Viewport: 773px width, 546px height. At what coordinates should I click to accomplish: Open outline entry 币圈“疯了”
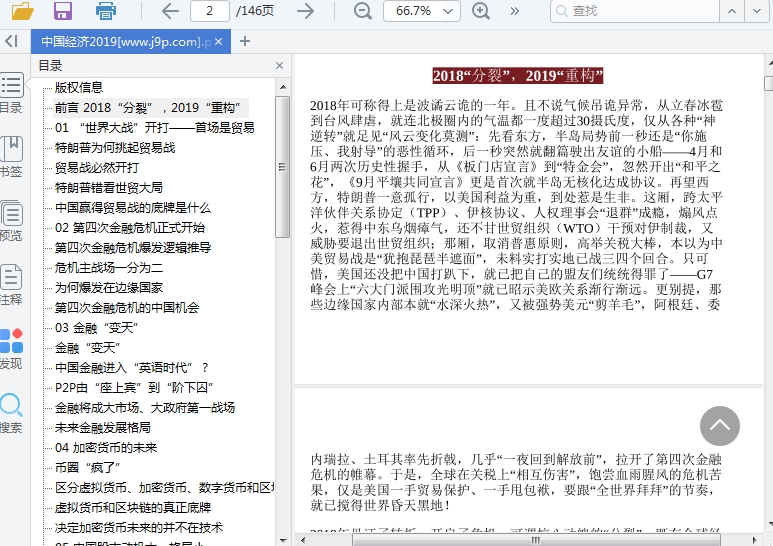(x=87, y=468)
